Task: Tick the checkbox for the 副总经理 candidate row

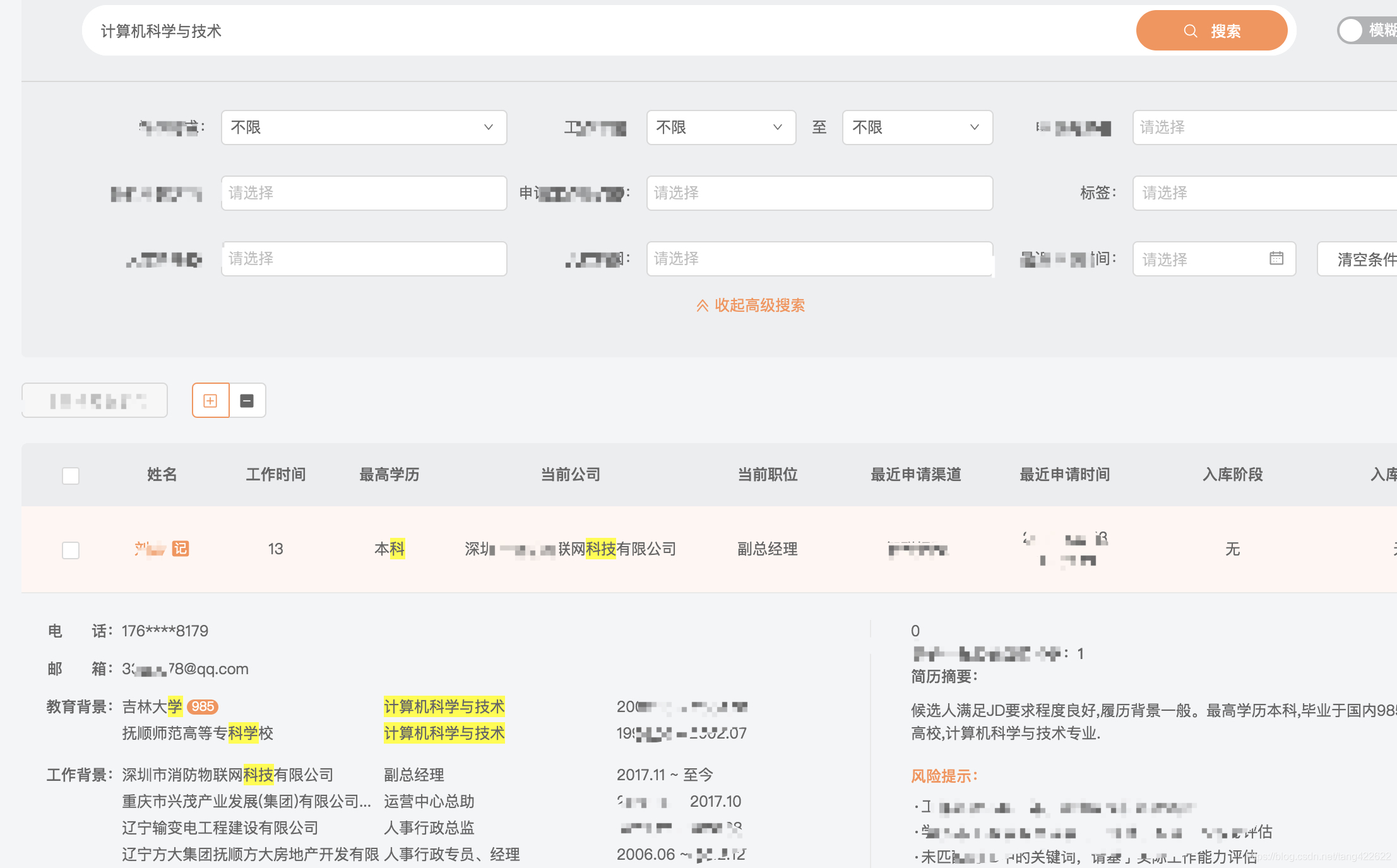Action: pyautogui.click(x=71, y=550)
